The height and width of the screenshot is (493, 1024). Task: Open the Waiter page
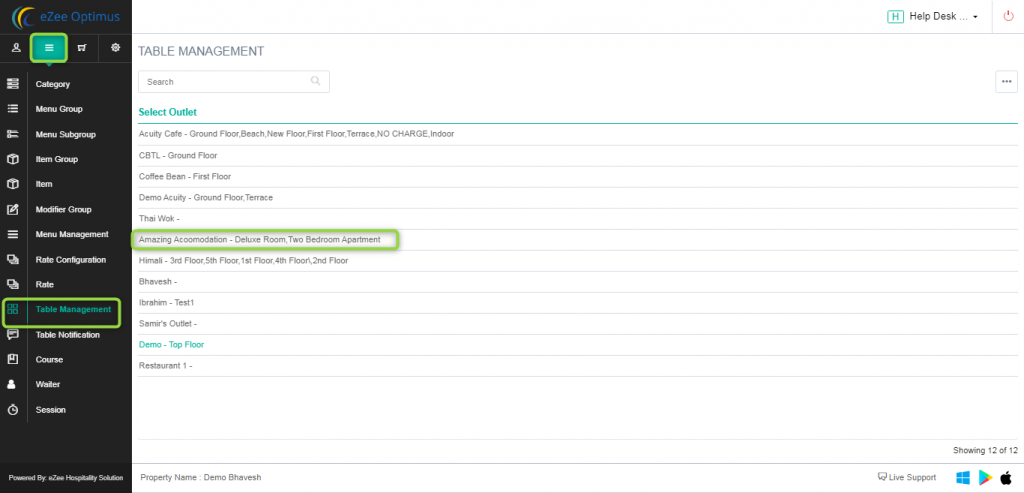(48, 385)
